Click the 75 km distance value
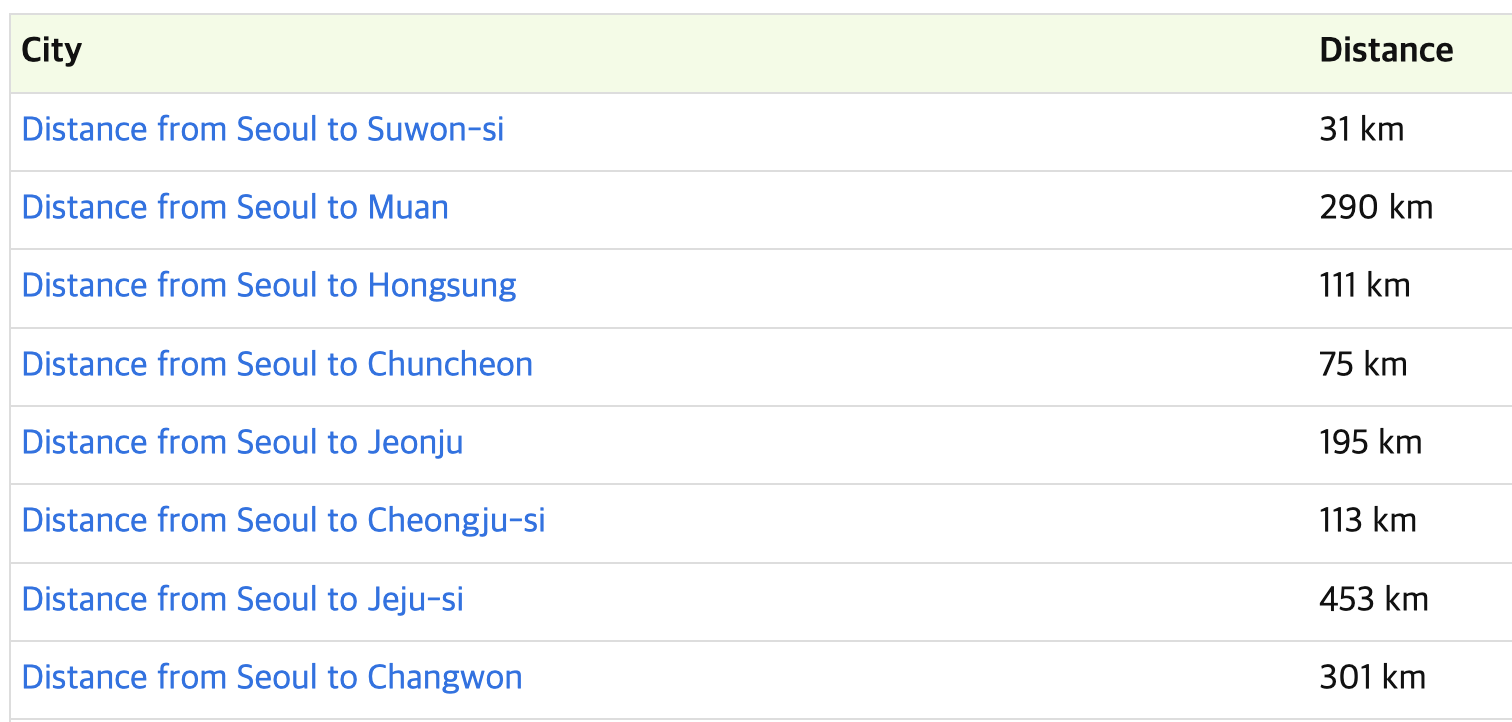The image size is (1512, 722). click(1363, 364)
